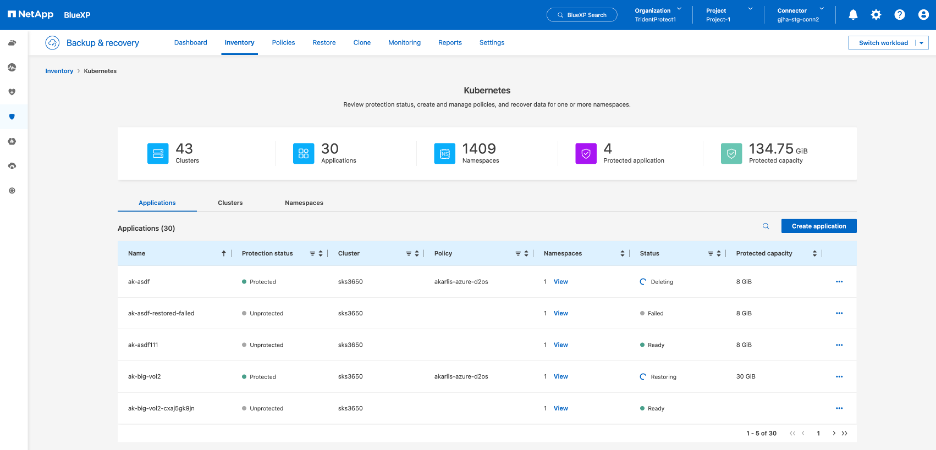Click the search magnifier icon above table
The width and height of the screenshot is (936, 450).
tap(766, 227)
